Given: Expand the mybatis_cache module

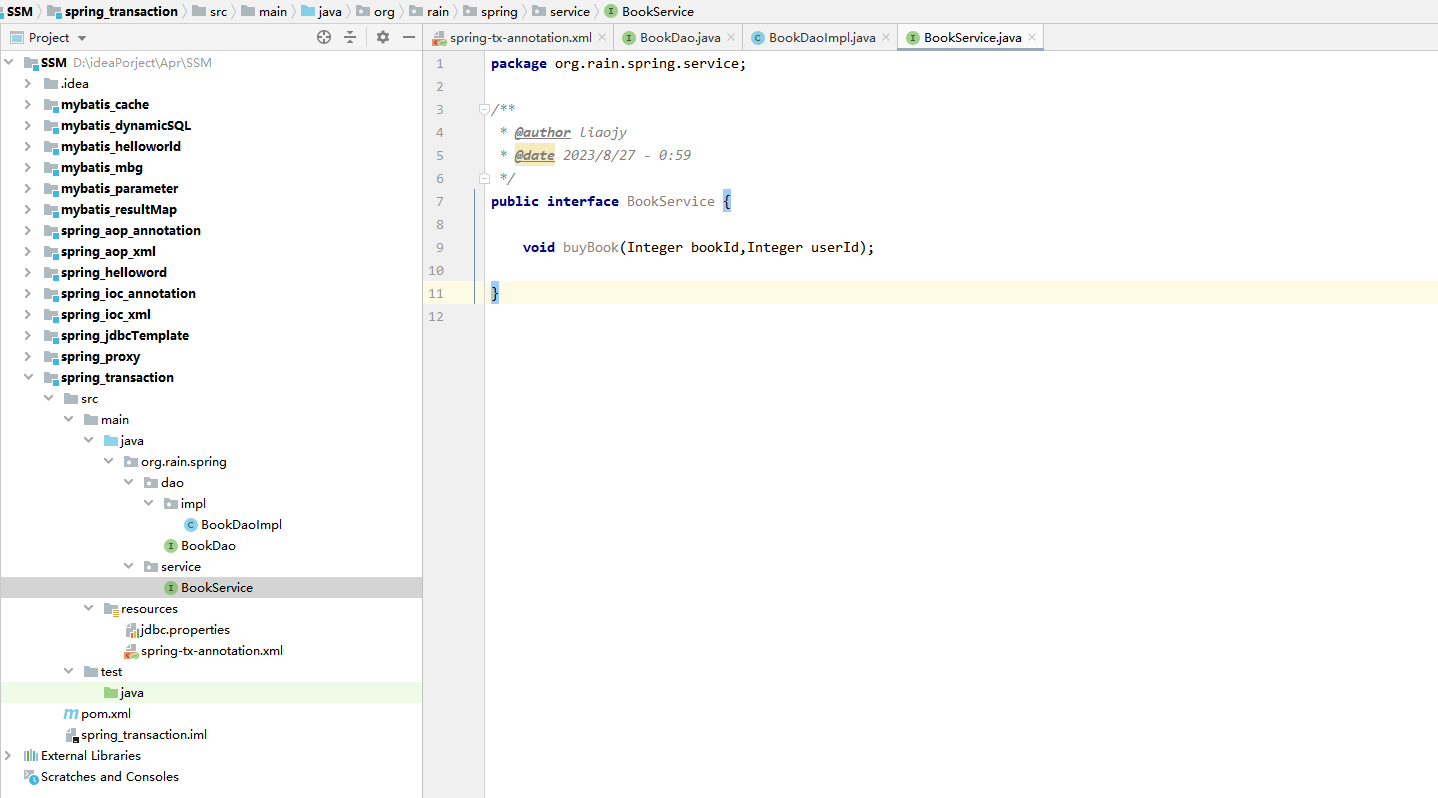Looking at the screenshot, I should coord(29,105).
